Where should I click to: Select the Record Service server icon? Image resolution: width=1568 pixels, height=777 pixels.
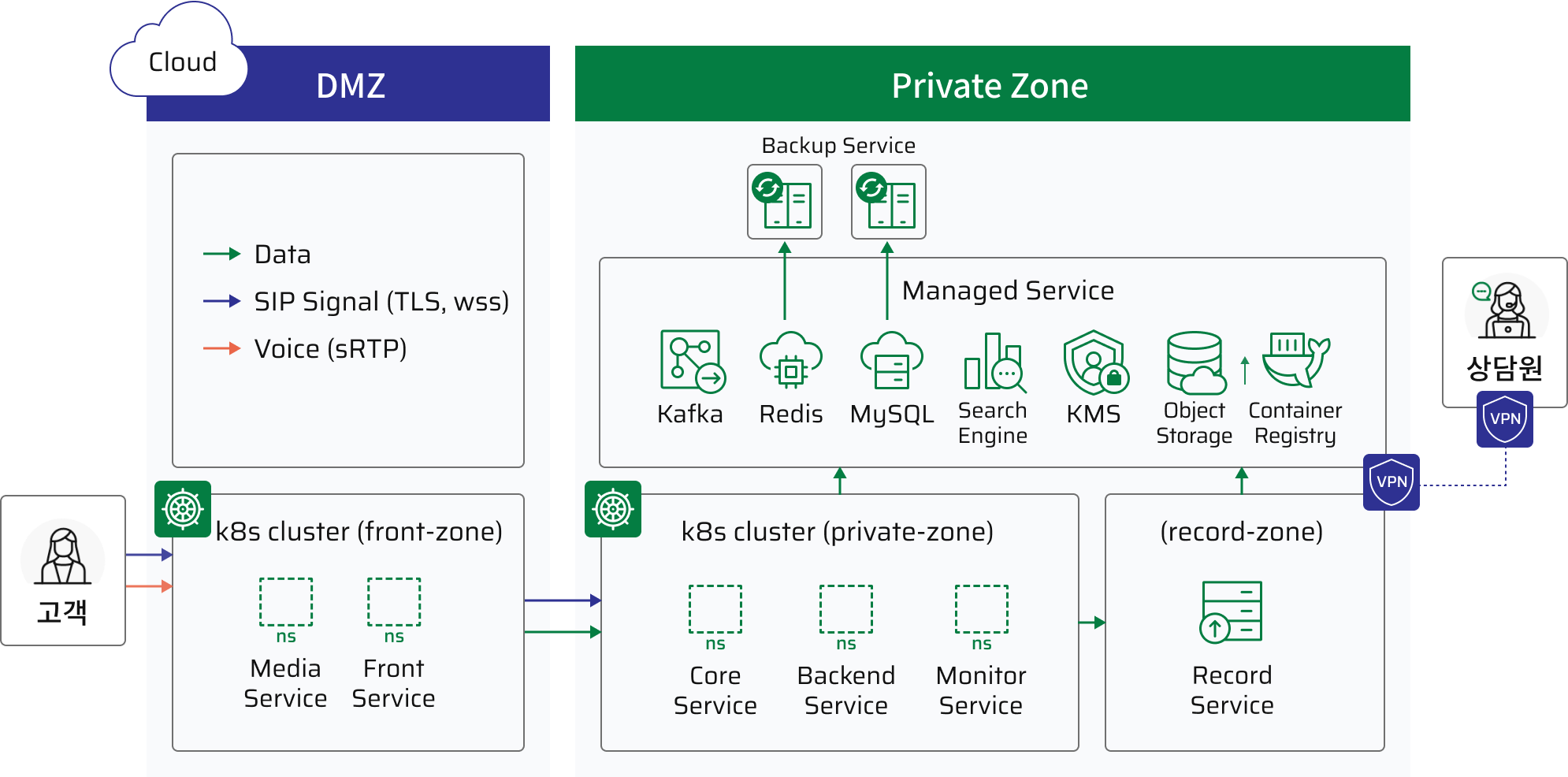[x=1232, y=612]
